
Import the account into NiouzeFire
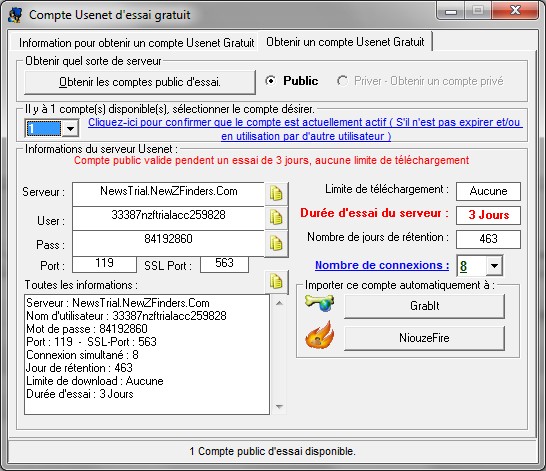click(424, 338)
